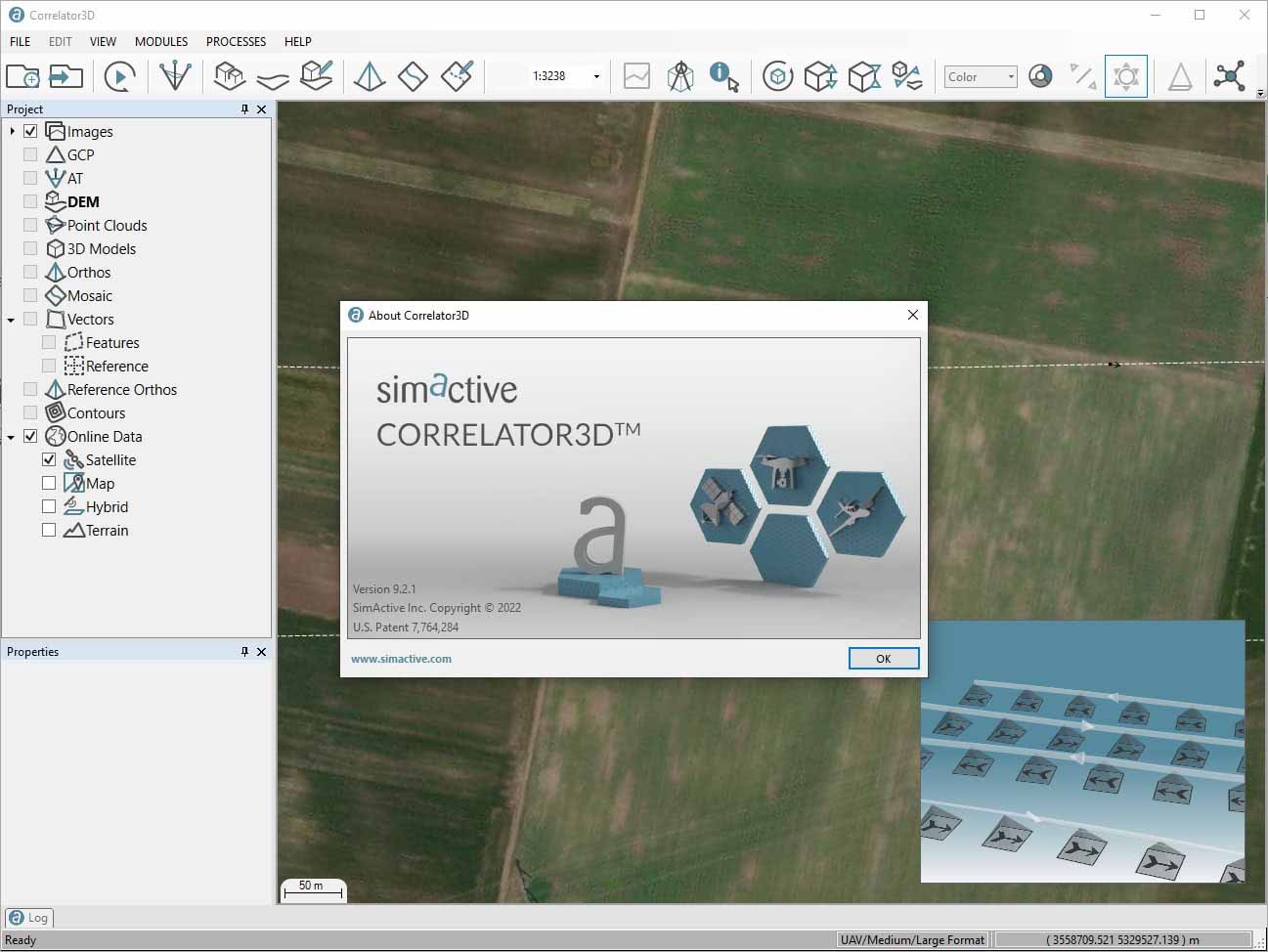Select the elevation profile tool
The height and width of the screenshot is (952, 1268).
pyautogui.click(x=636, y=75)
